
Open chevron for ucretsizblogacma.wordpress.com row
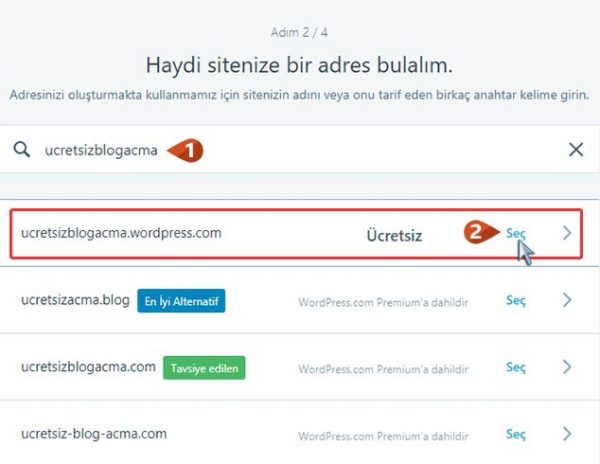(x=567, y=233)
